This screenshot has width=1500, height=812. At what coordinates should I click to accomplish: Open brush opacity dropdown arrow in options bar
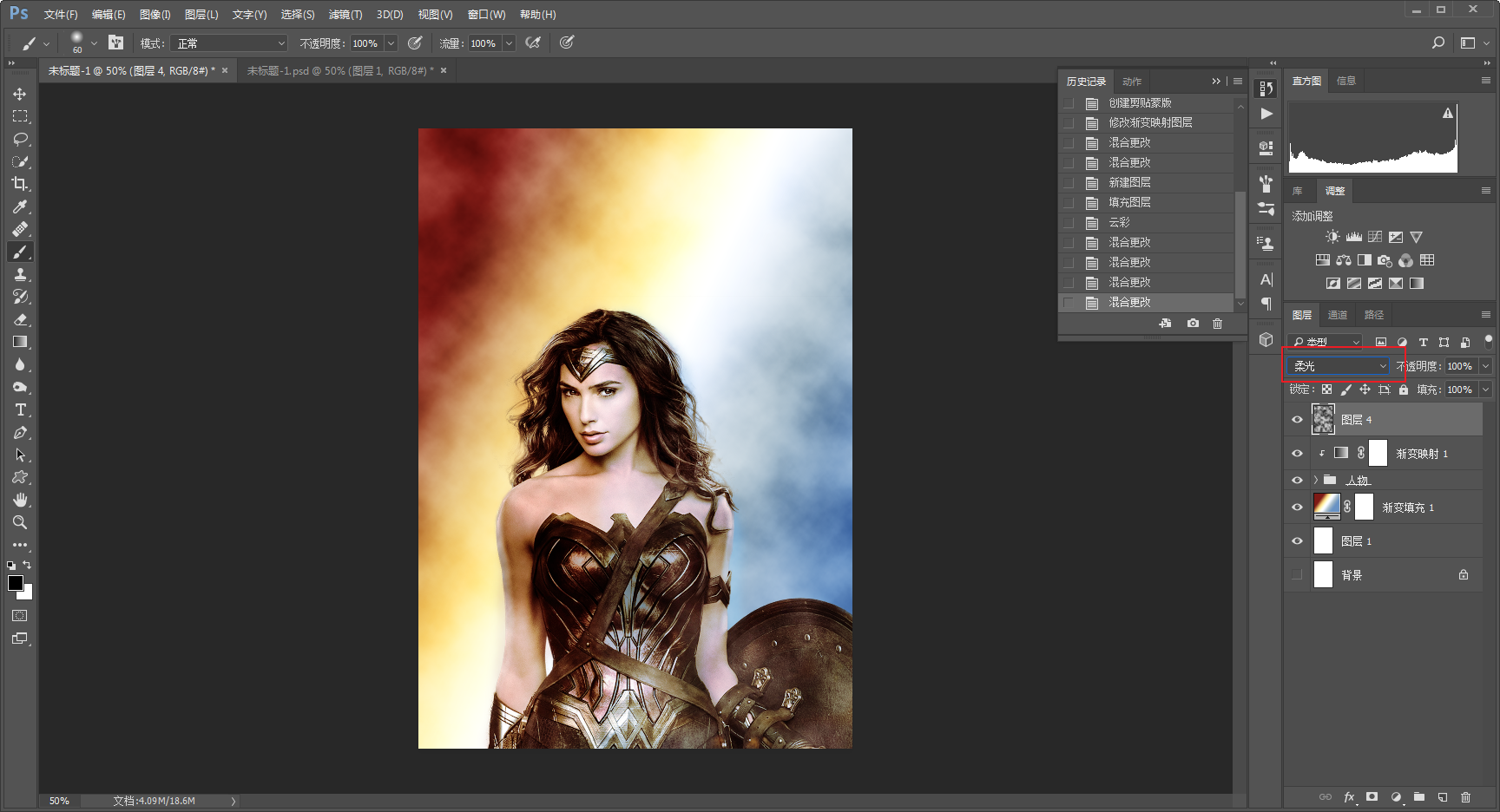tap(391, 43)
